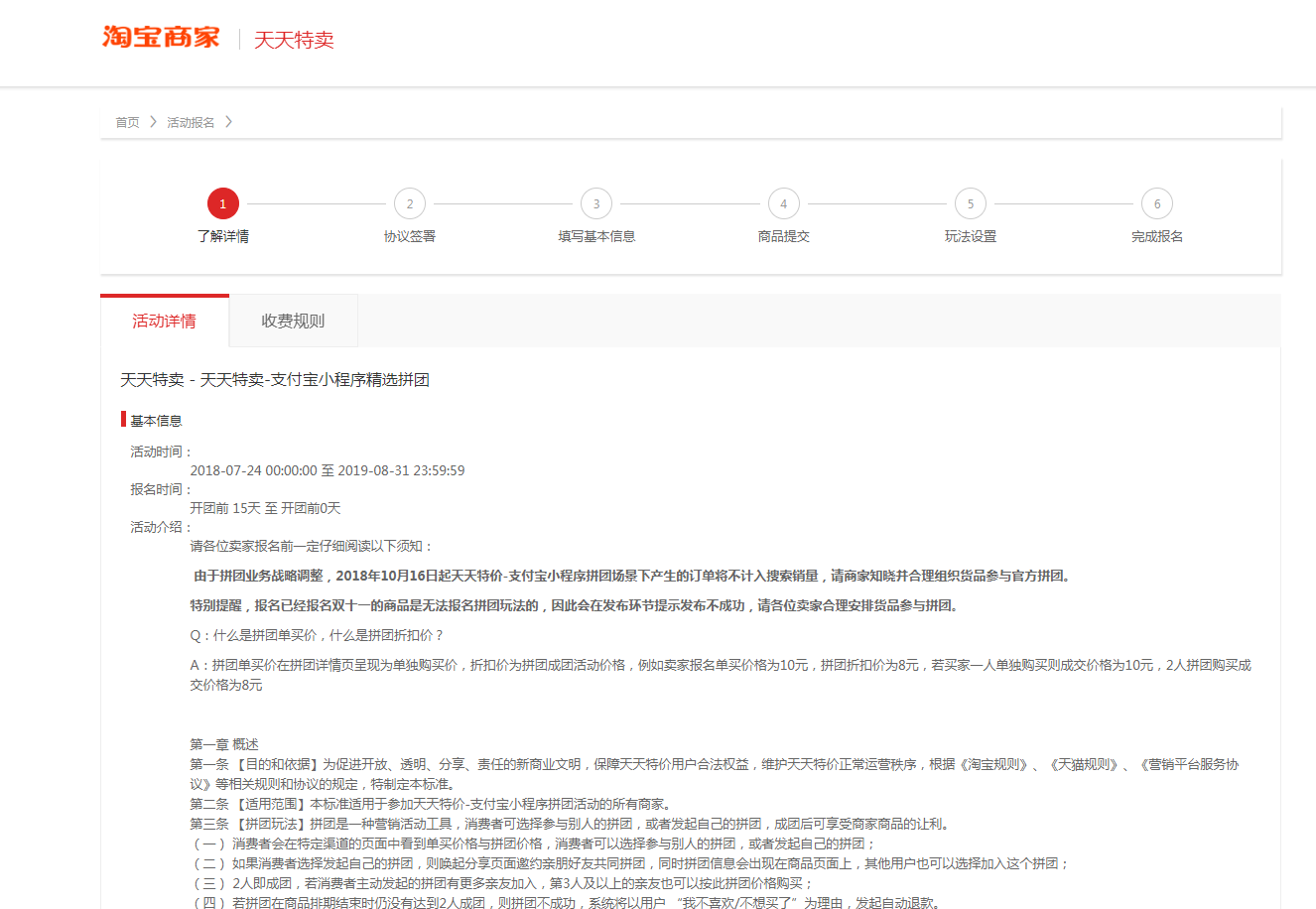The width and height of the screenshot is (1316, 909).
Task: Click bold notice starting 特别提醒
Action: click(x=576, y=605)
